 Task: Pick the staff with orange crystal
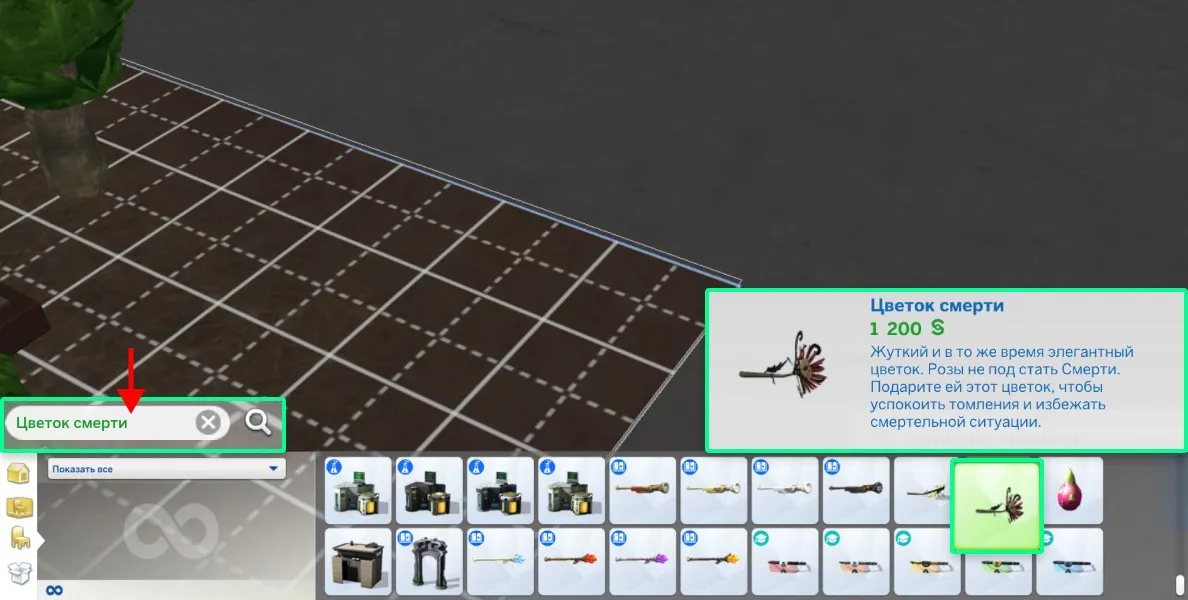tap(714, 561)
